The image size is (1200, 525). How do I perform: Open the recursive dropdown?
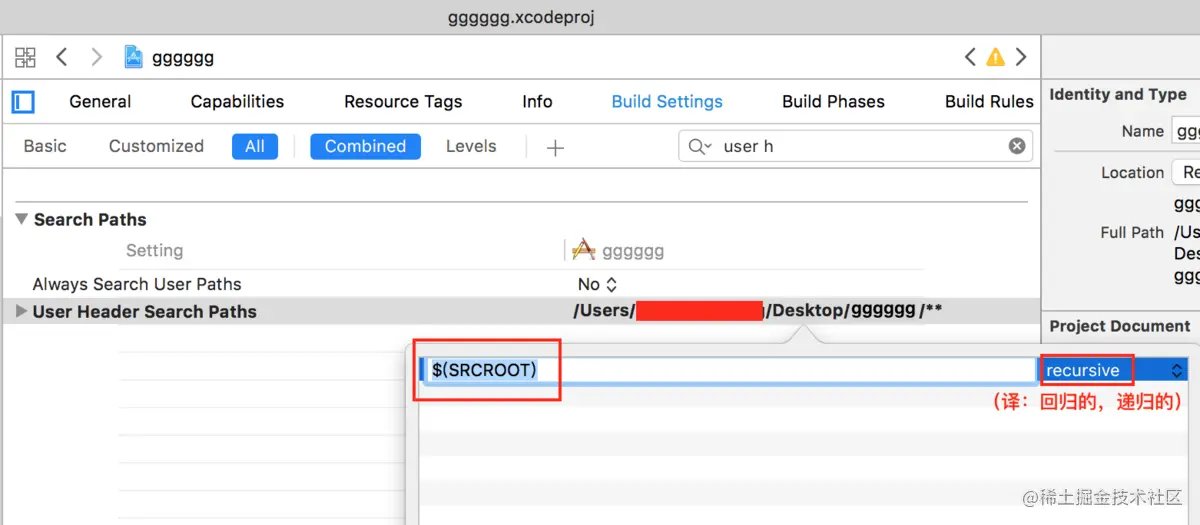pyautogui.click(x=1113, y=370)
